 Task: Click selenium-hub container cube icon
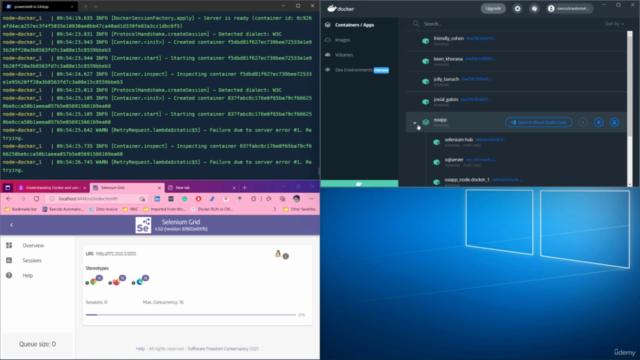436,142
